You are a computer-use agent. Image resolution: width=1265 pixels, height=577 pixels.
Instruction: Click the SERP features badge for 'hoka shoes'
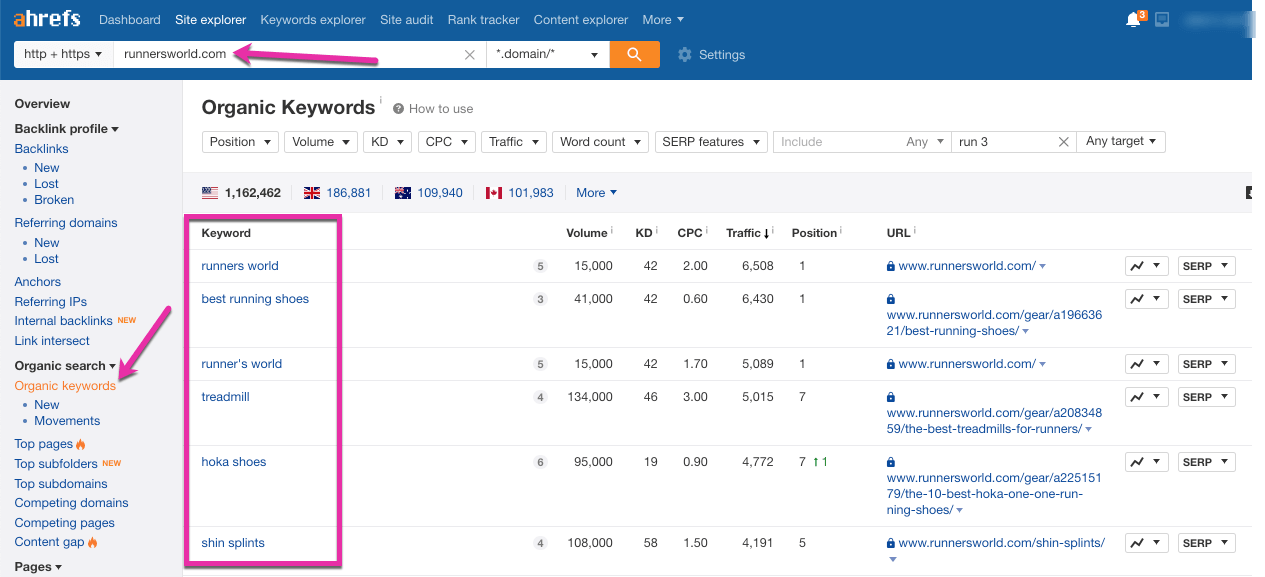540,463
